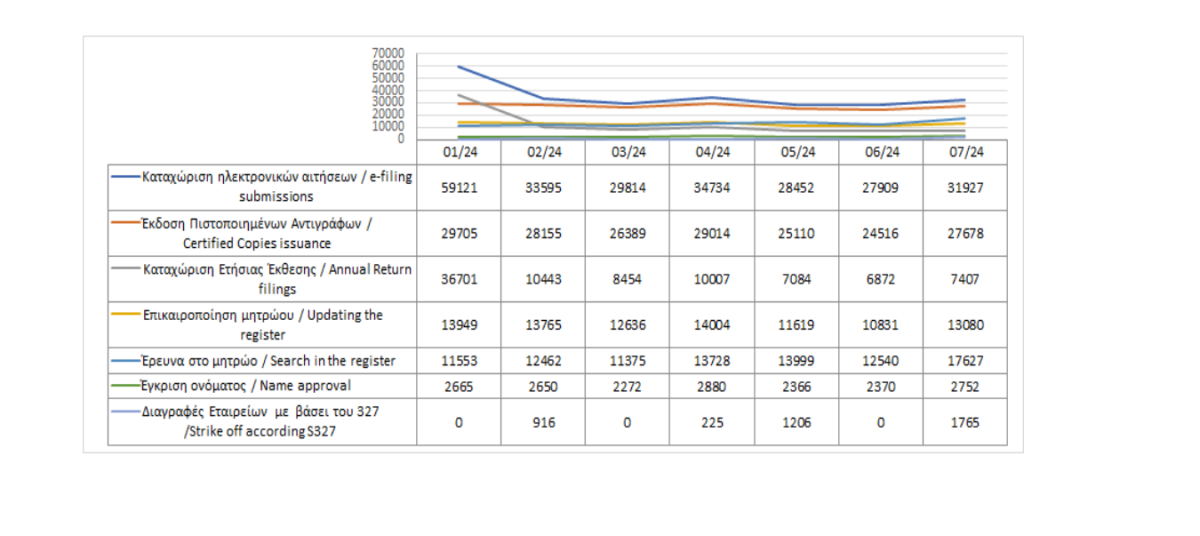Screen dimensions: 1200x536
Task: Select the cell with value 14004
Action: click(712, 325)
